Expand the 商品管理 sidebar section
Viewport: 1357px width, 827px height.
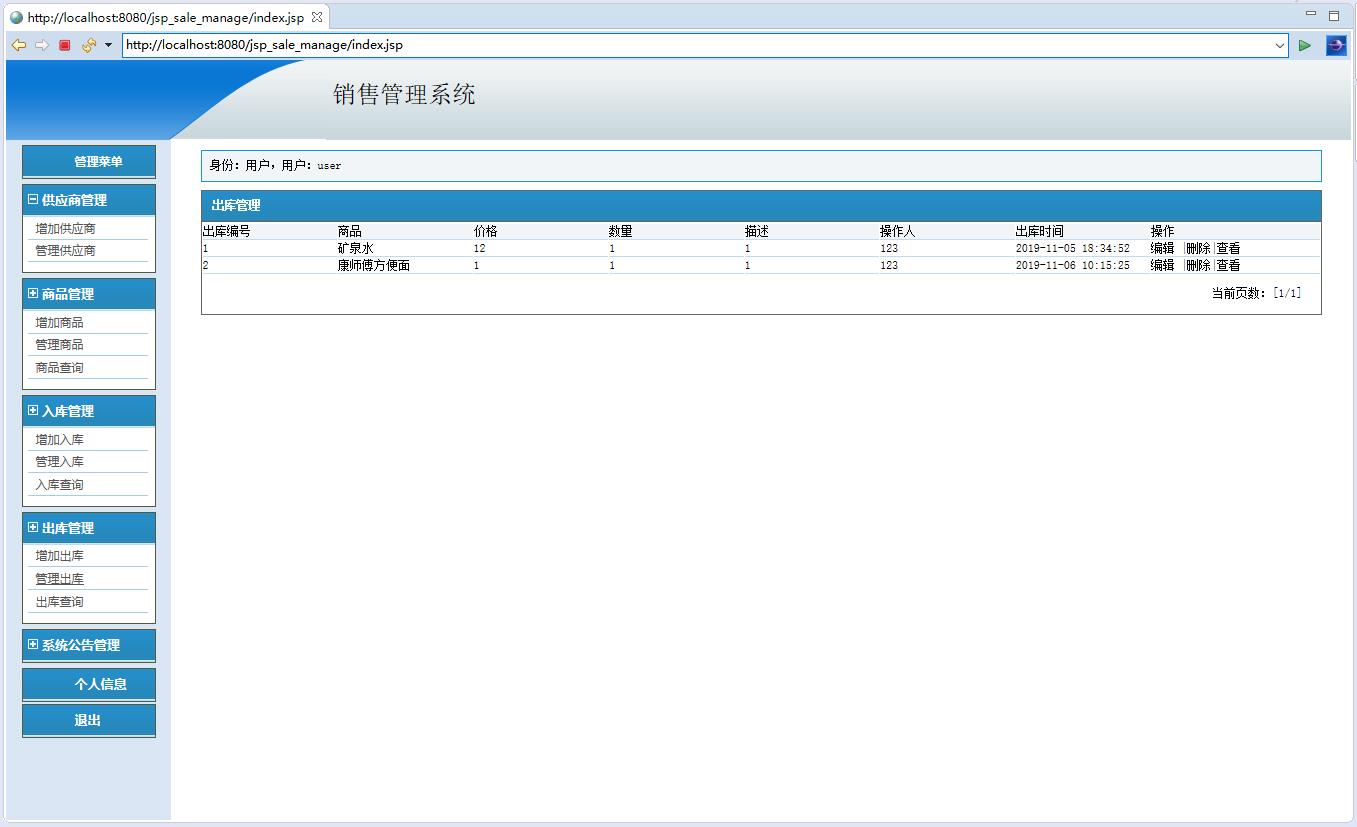(x=31, y=293)
